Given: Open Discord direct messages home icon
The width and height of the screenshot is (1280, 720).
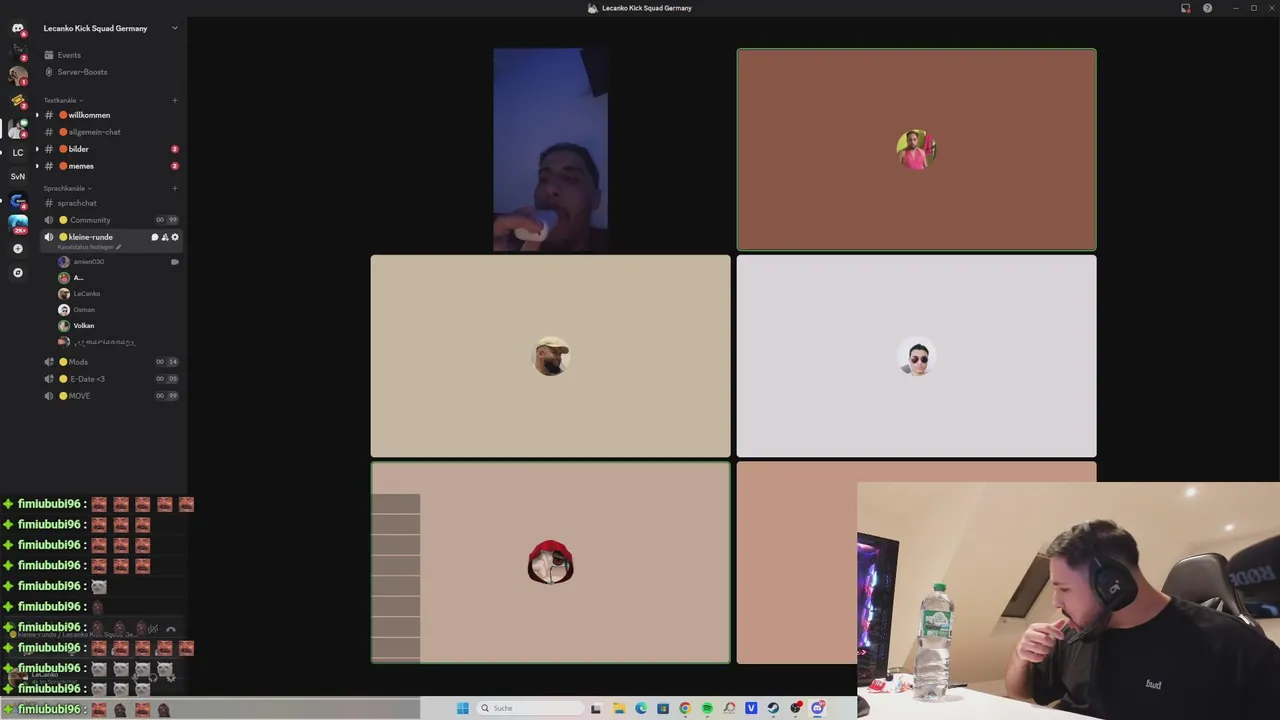Looking at the screenshot, I should tap(17, 28).
